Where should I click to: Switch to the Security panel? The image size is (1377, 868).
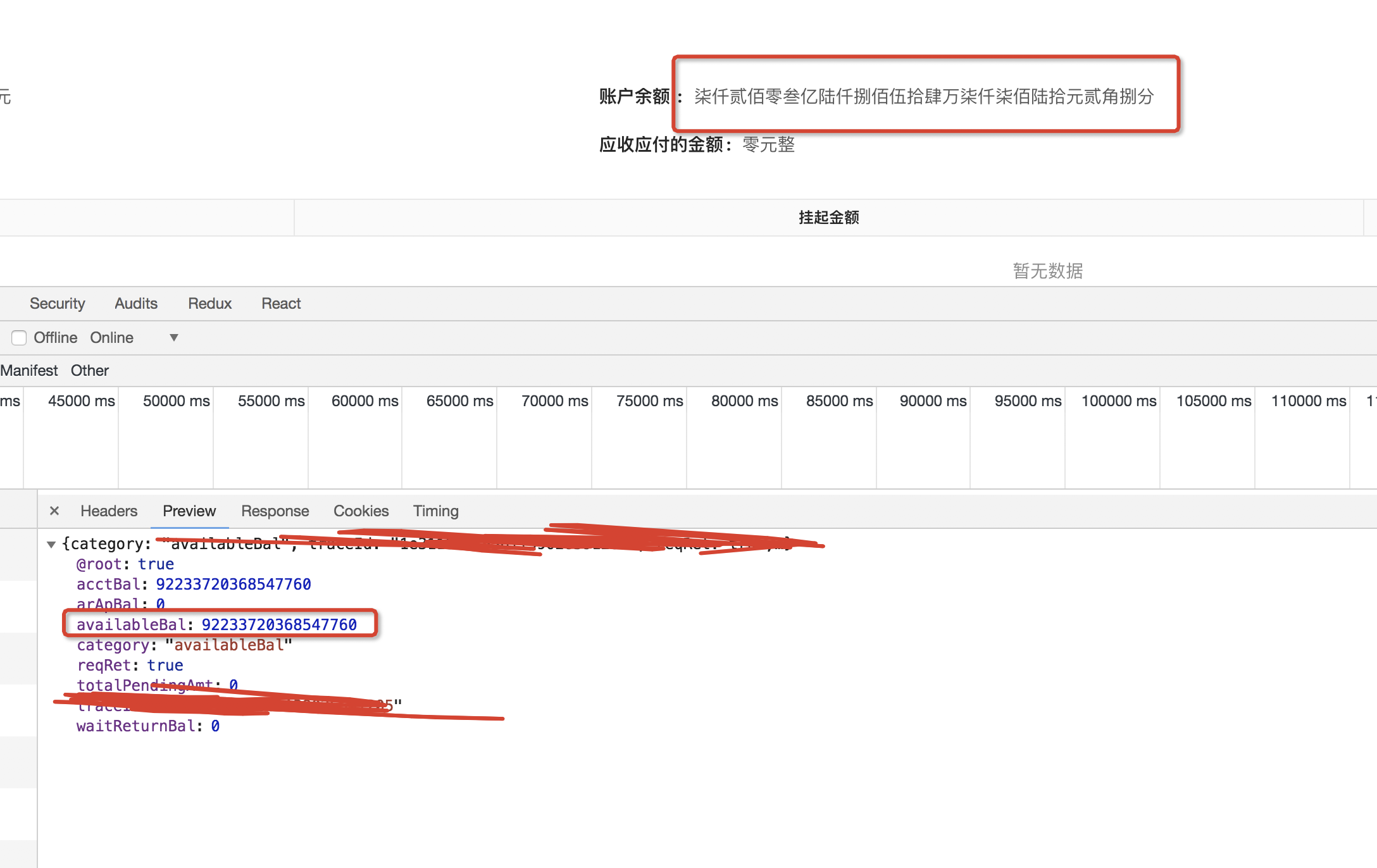57,303
